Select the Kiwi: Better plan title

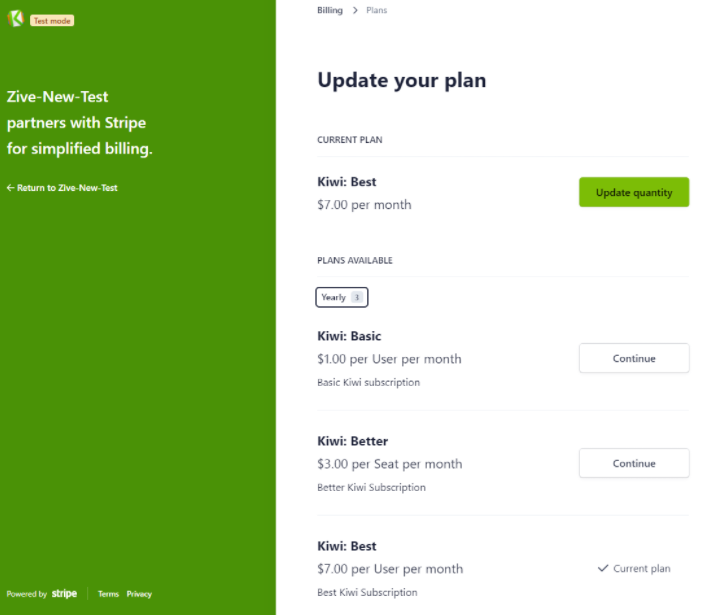(353, 441)
